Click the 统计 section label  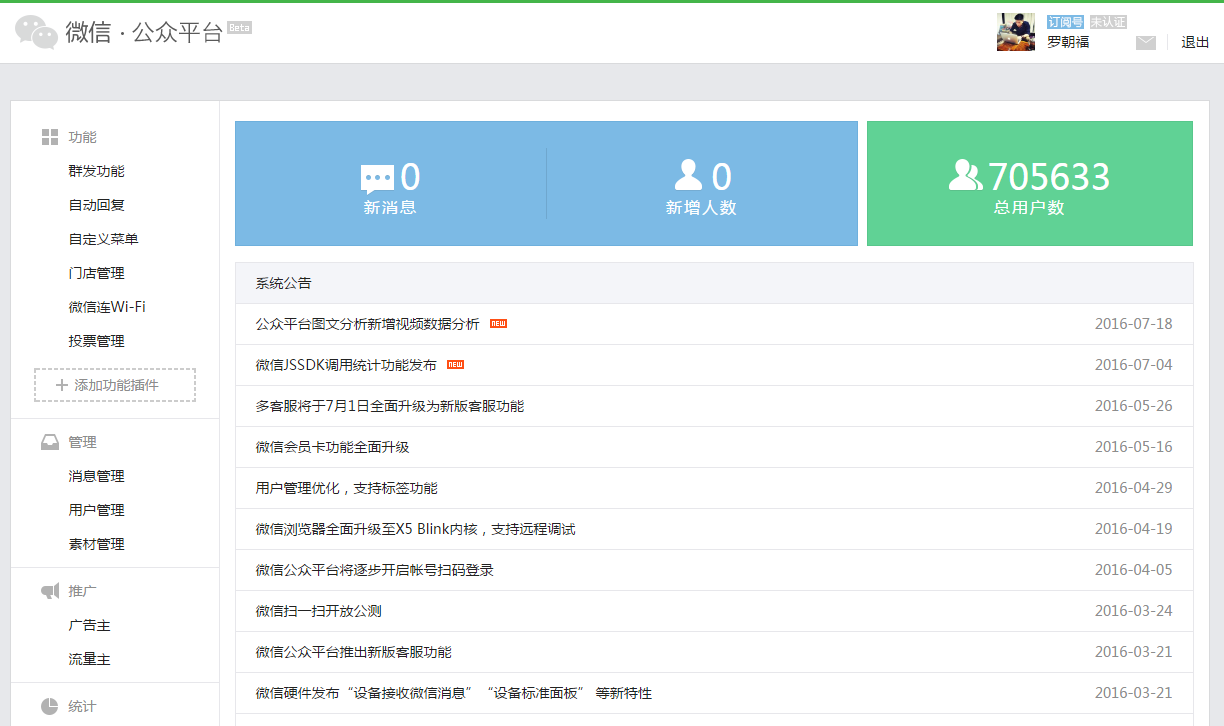tap(82, 706)
